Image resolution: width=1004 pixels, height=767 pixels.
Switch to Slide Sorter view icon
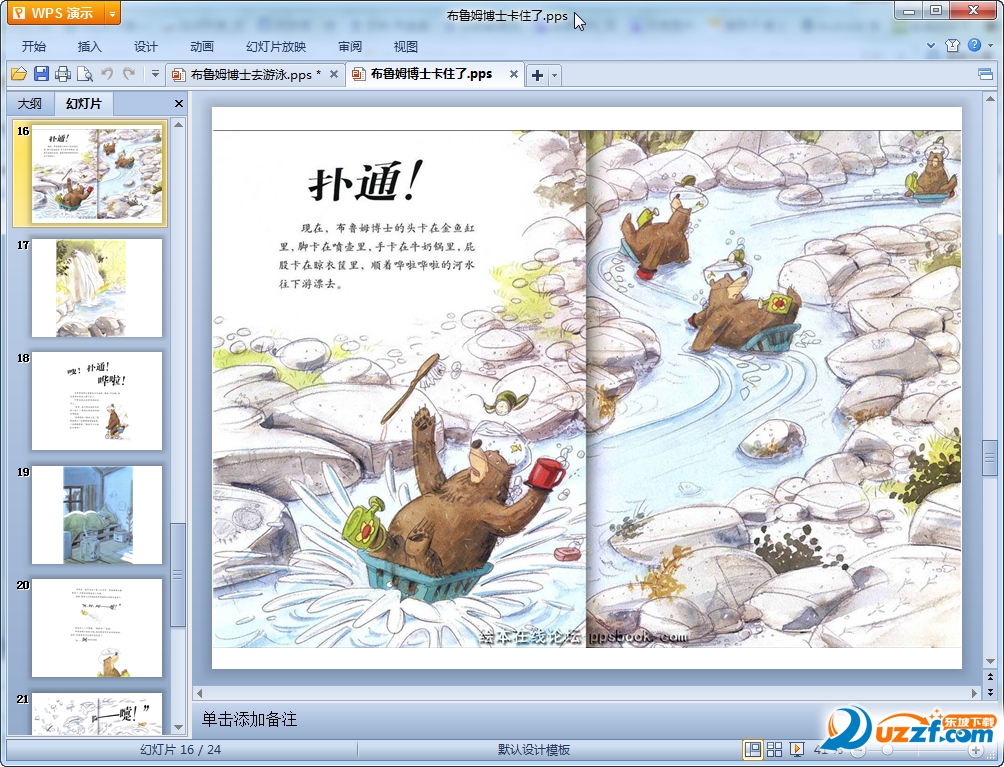coord(774,749)
